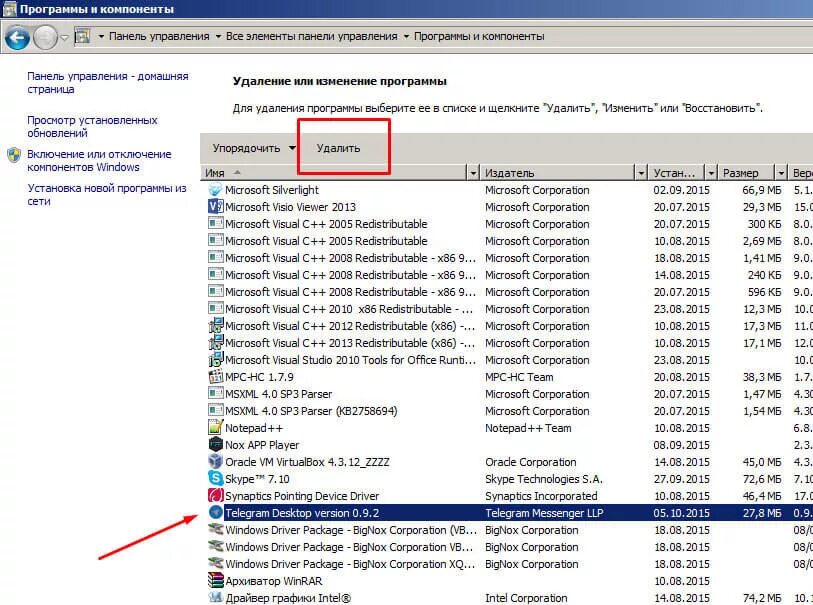
Task: Sort by the Издатель column header
Action: click(x=557, y=173)
